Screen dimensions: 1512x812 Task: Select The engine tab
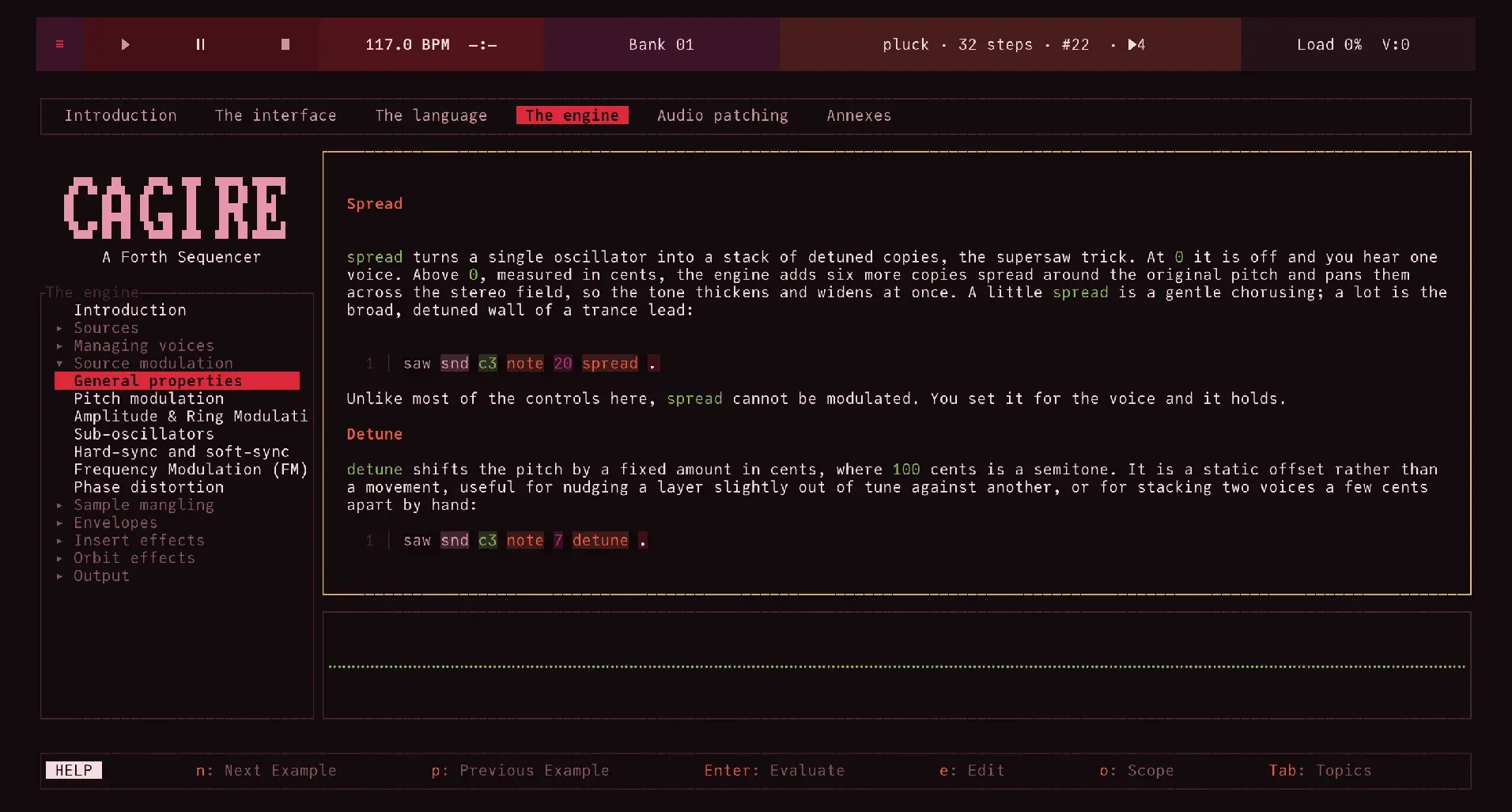click(x=572, y=115)
